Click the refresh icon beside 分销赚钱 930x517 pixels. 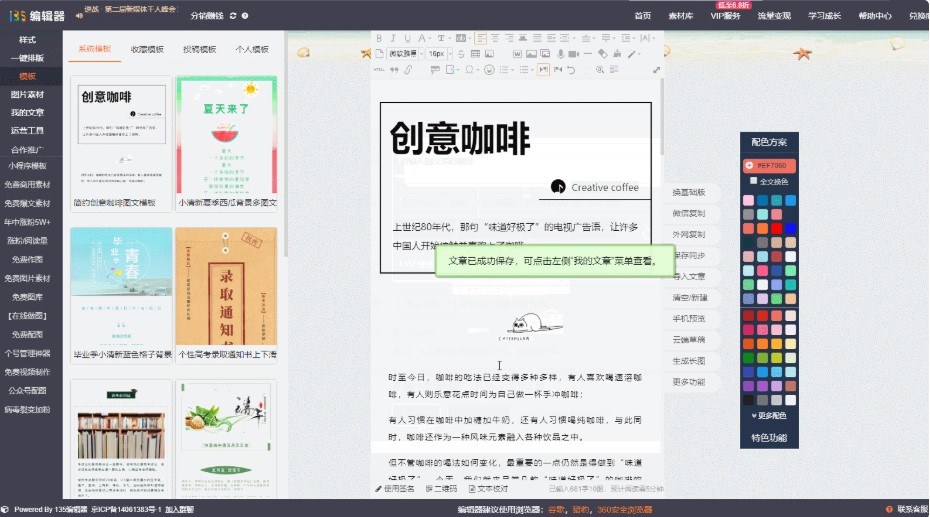coord(232,16)
